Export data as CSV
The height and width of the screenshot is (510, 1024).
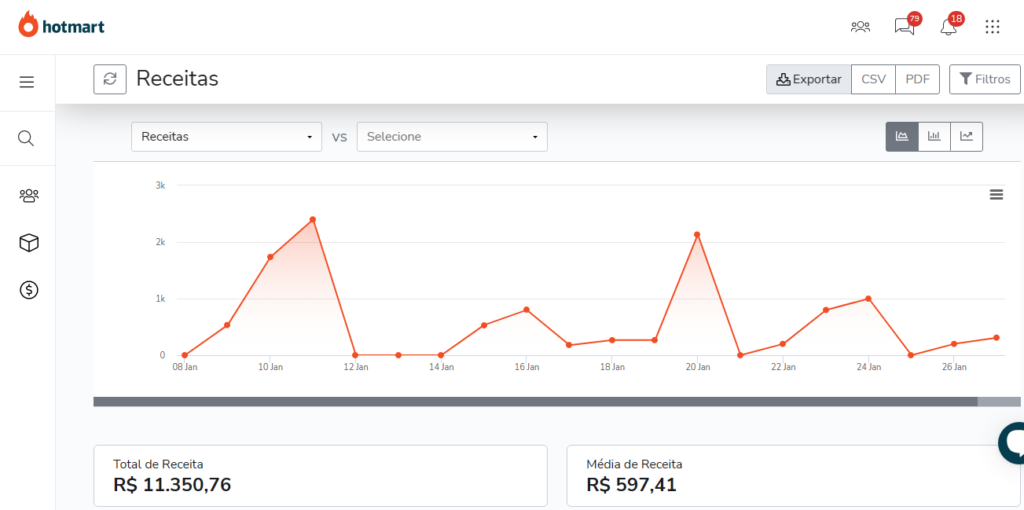point(873,79)
